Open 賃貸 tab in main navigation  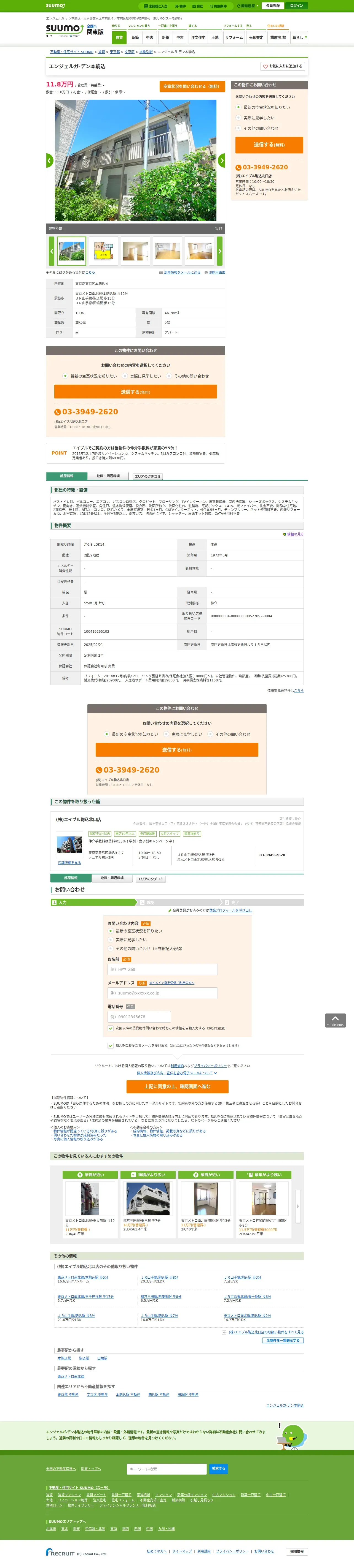point(119,38)
